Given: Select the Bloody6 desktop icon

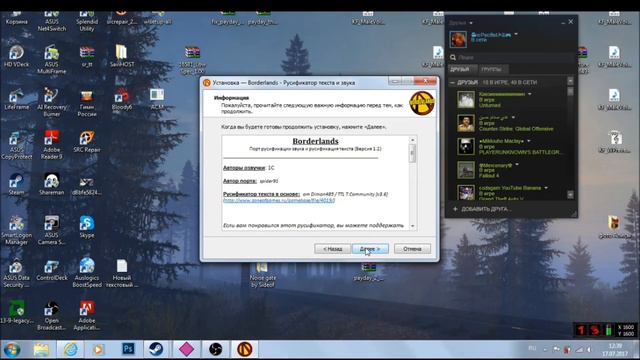Looking at the screenshot, I should pyautogui.click(x=122, y=99).
